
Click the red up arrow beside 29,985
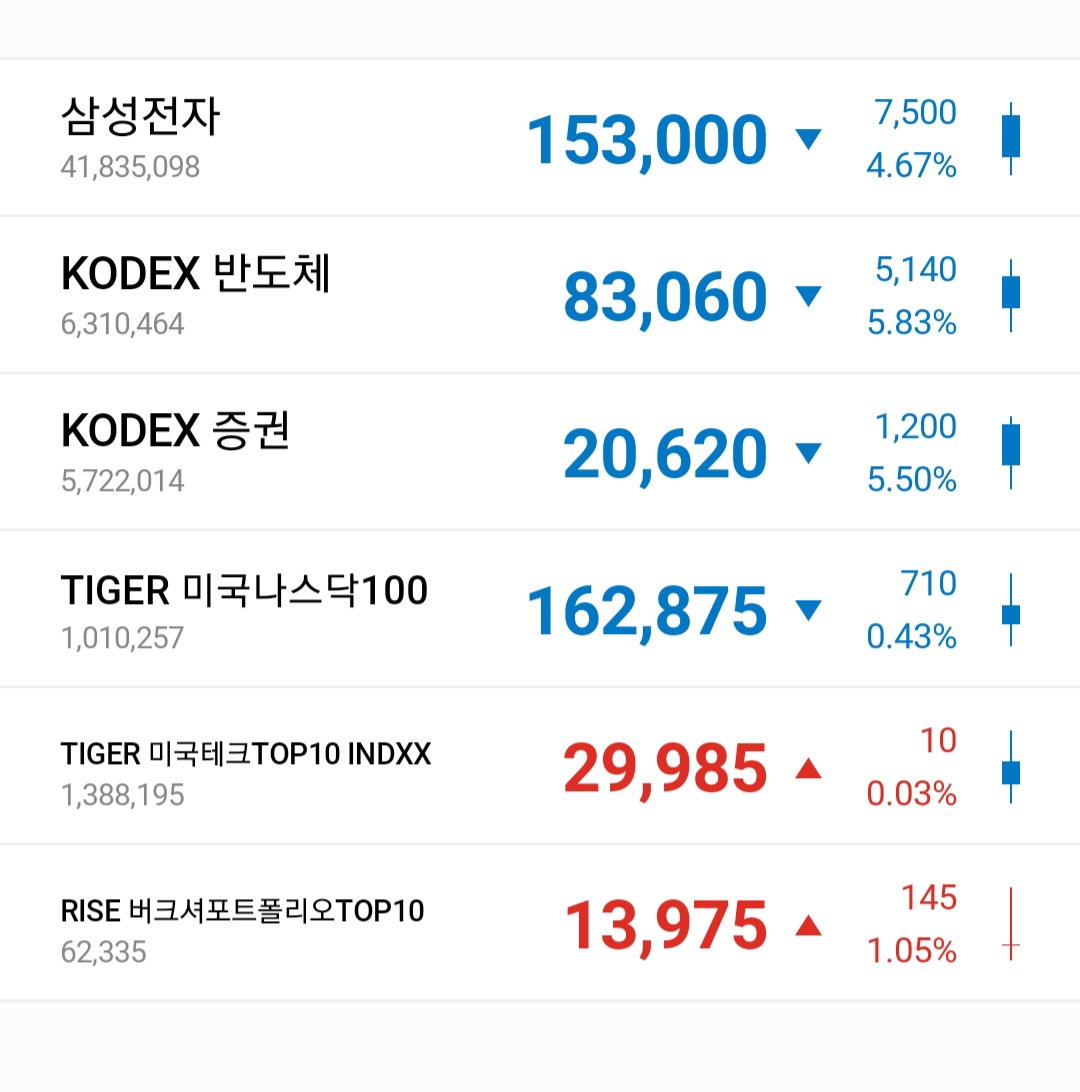(x=808, y=768)
